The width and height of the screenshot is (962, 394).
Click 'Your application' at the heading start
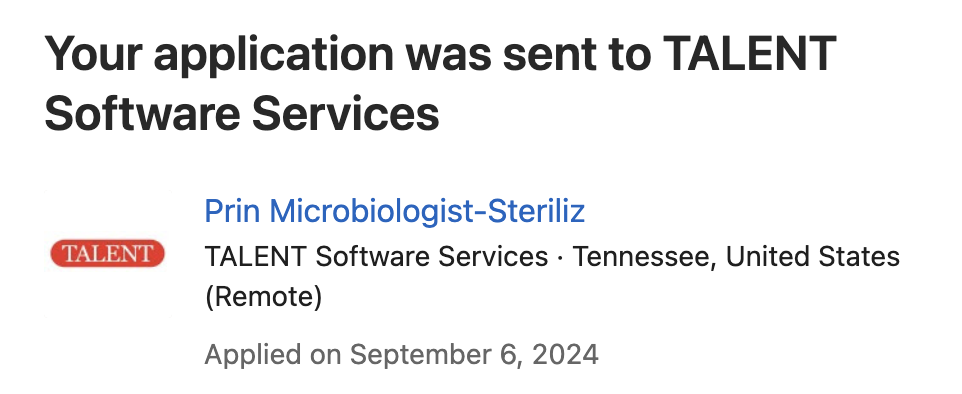coord(219,54)
